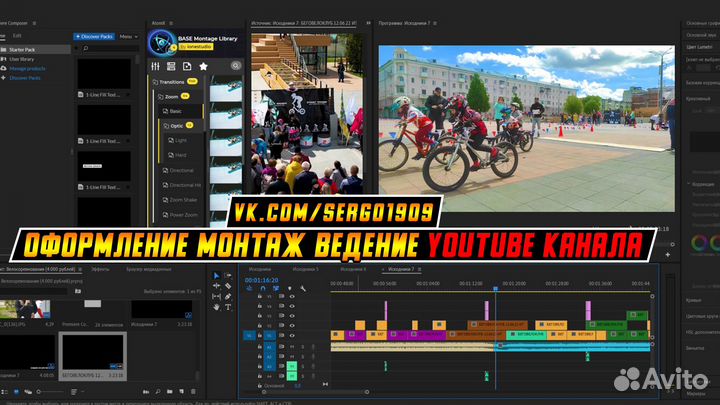
Task: Select the Light optic preset folder
Action: (x=177, y=140)
